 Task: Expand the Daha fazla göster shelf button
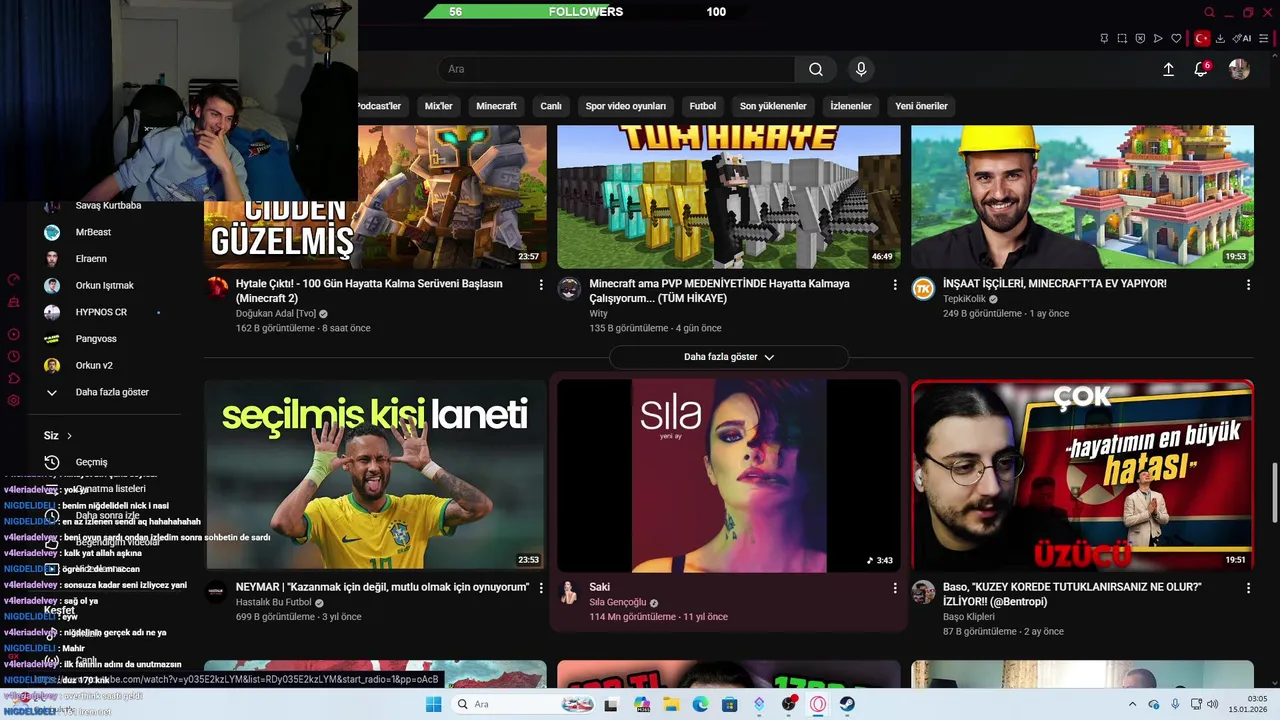tap(729, 357)
